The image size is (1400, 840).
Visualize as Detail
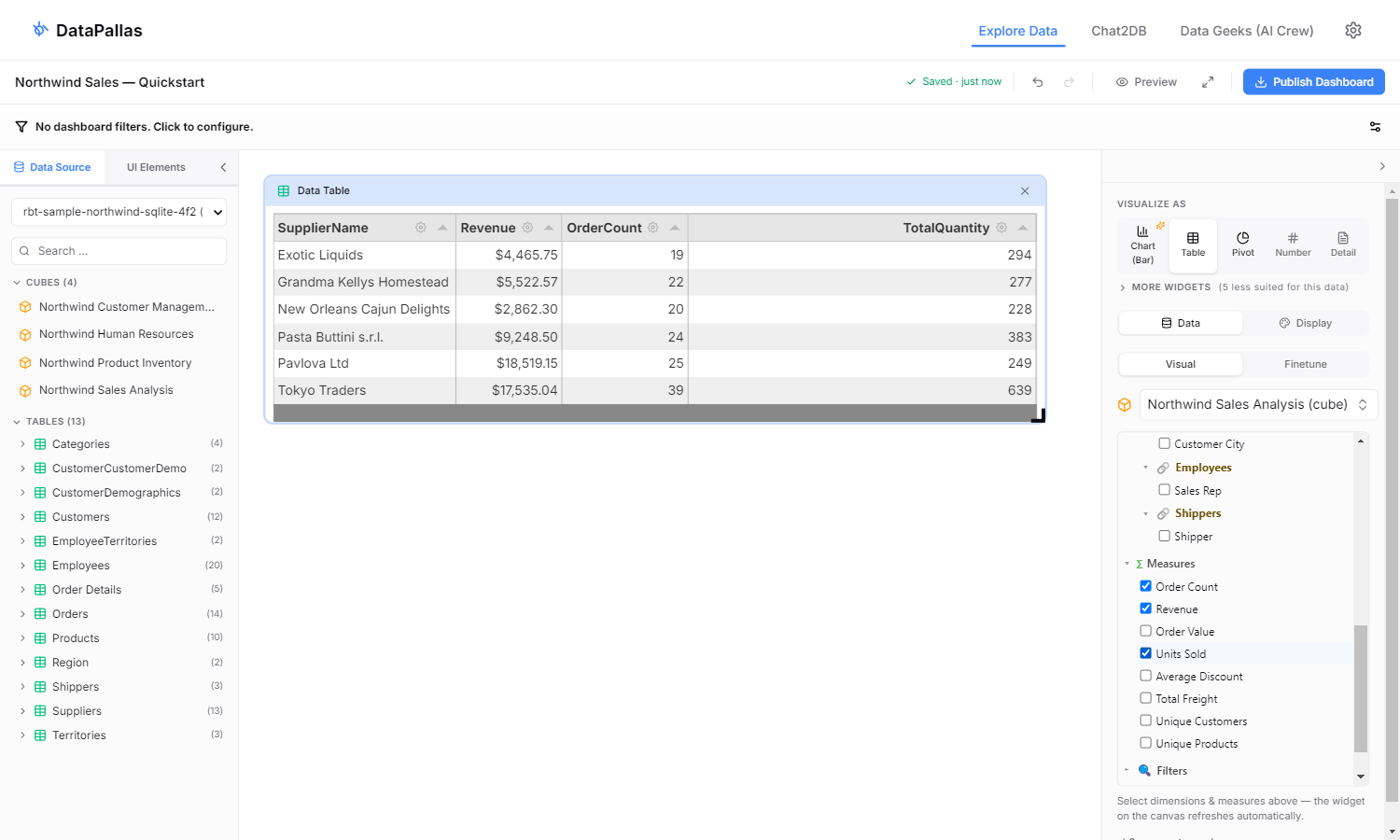[1343, 245]
